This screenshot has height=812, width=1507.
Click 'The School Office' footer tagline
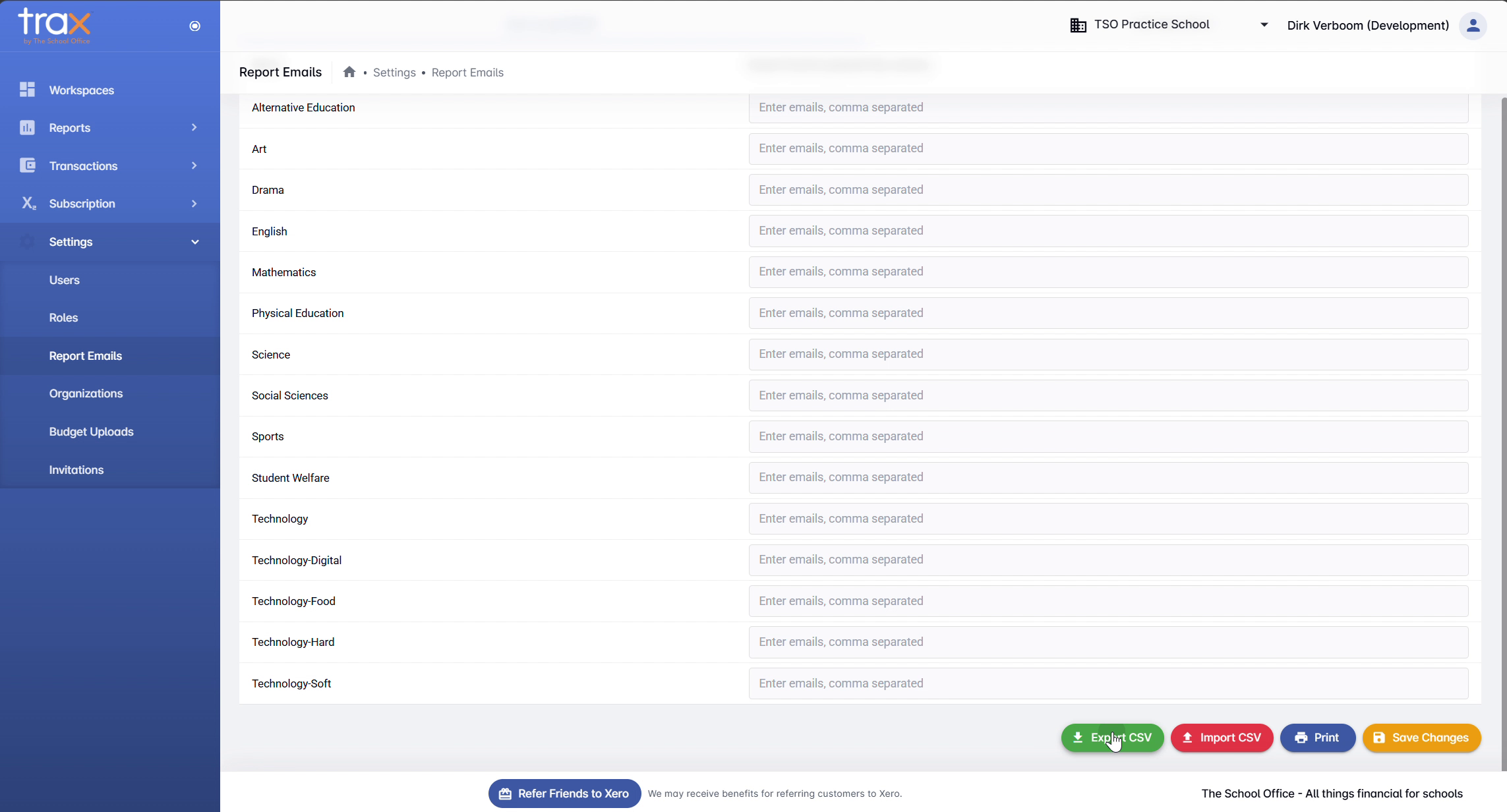[1332, 794]
